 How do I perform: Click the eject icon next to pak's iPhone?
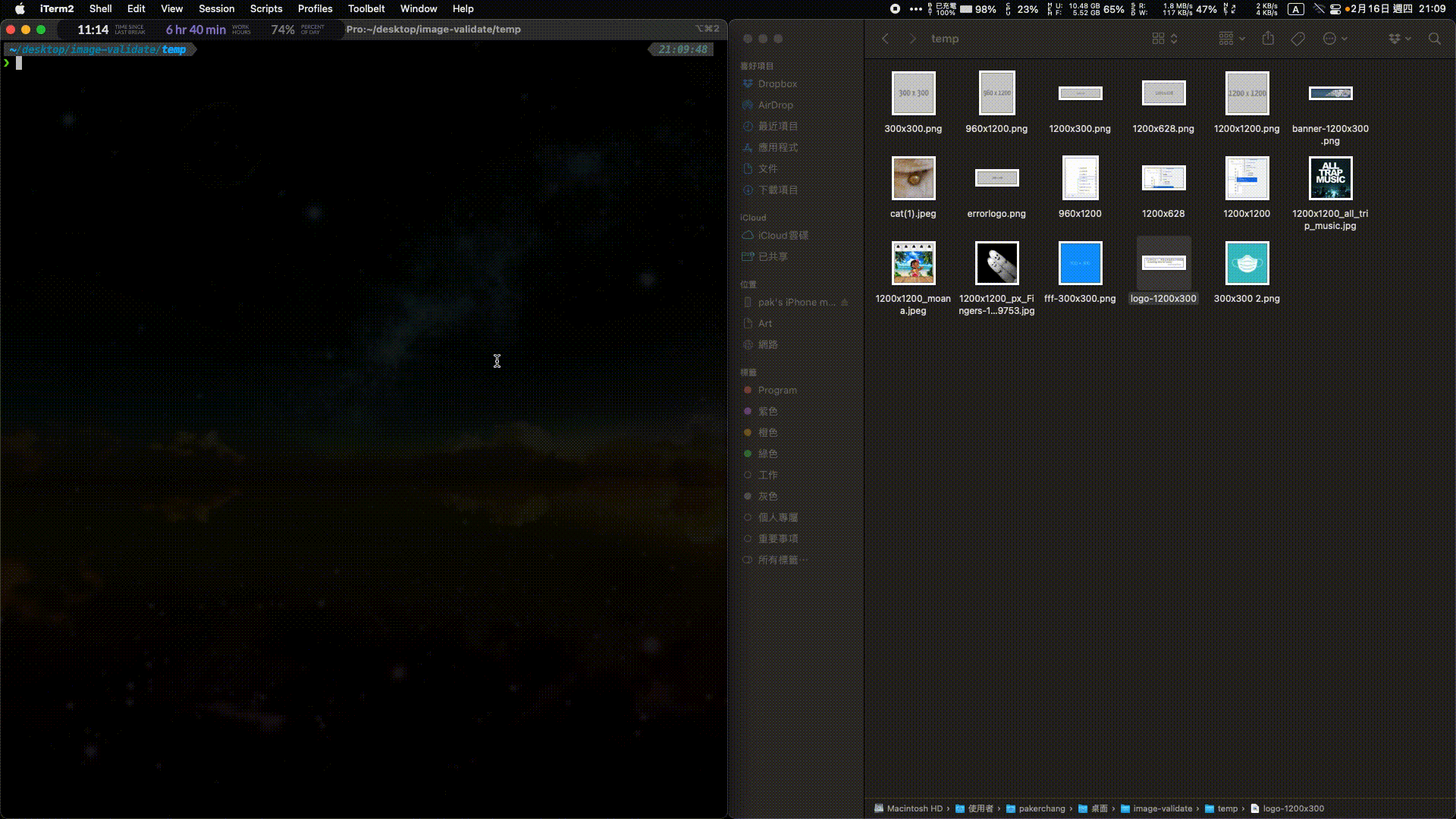pyautogui.click(x=844, y=303)
